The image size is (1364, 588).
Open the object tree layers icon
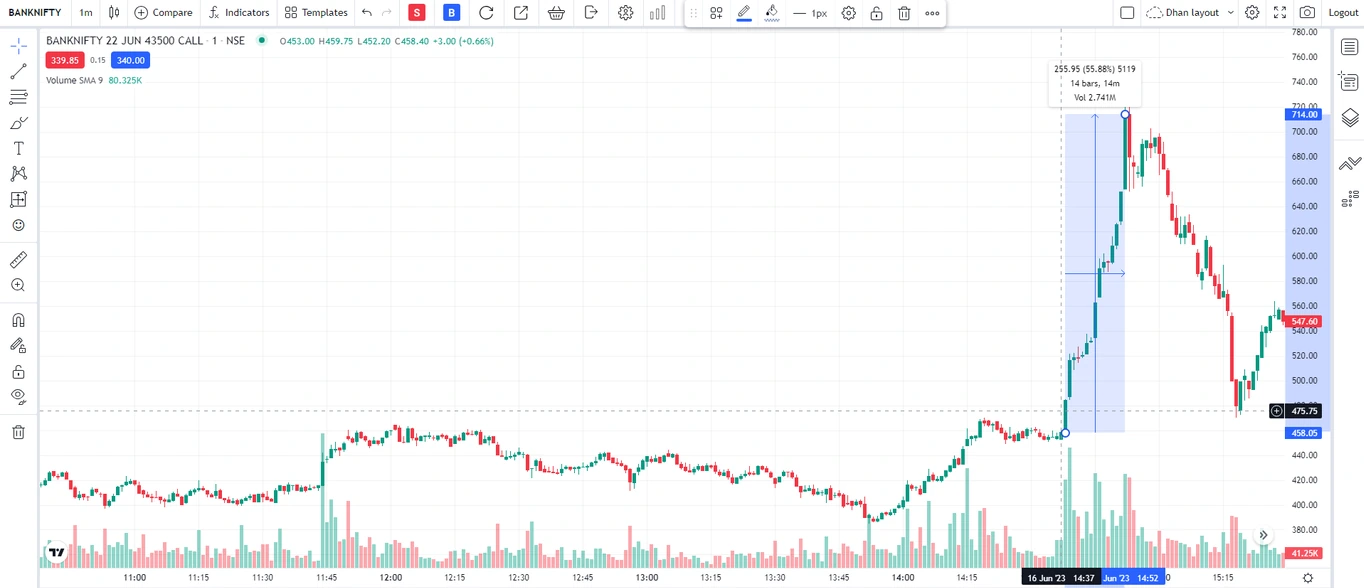pos(1350,118)
